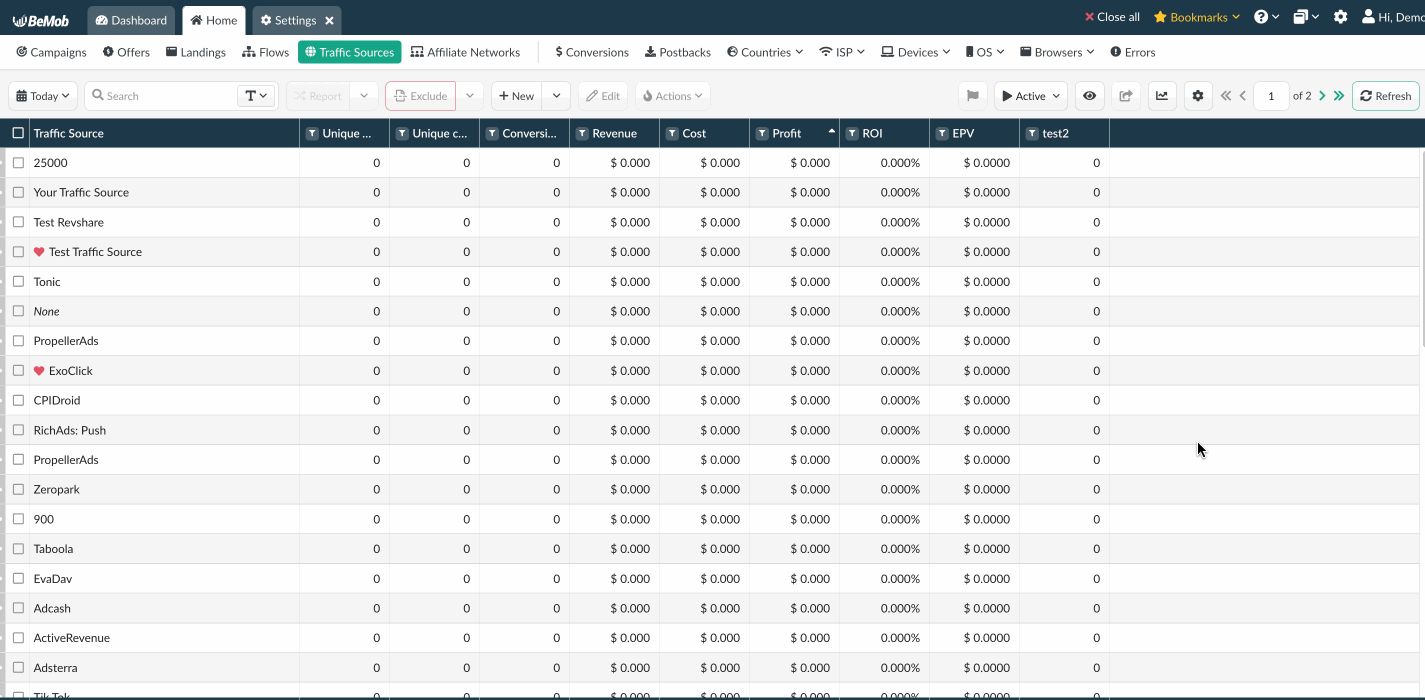Go to next page arrow
The height and width of the screenshot is (700, 1425).
coord(1322,96)
